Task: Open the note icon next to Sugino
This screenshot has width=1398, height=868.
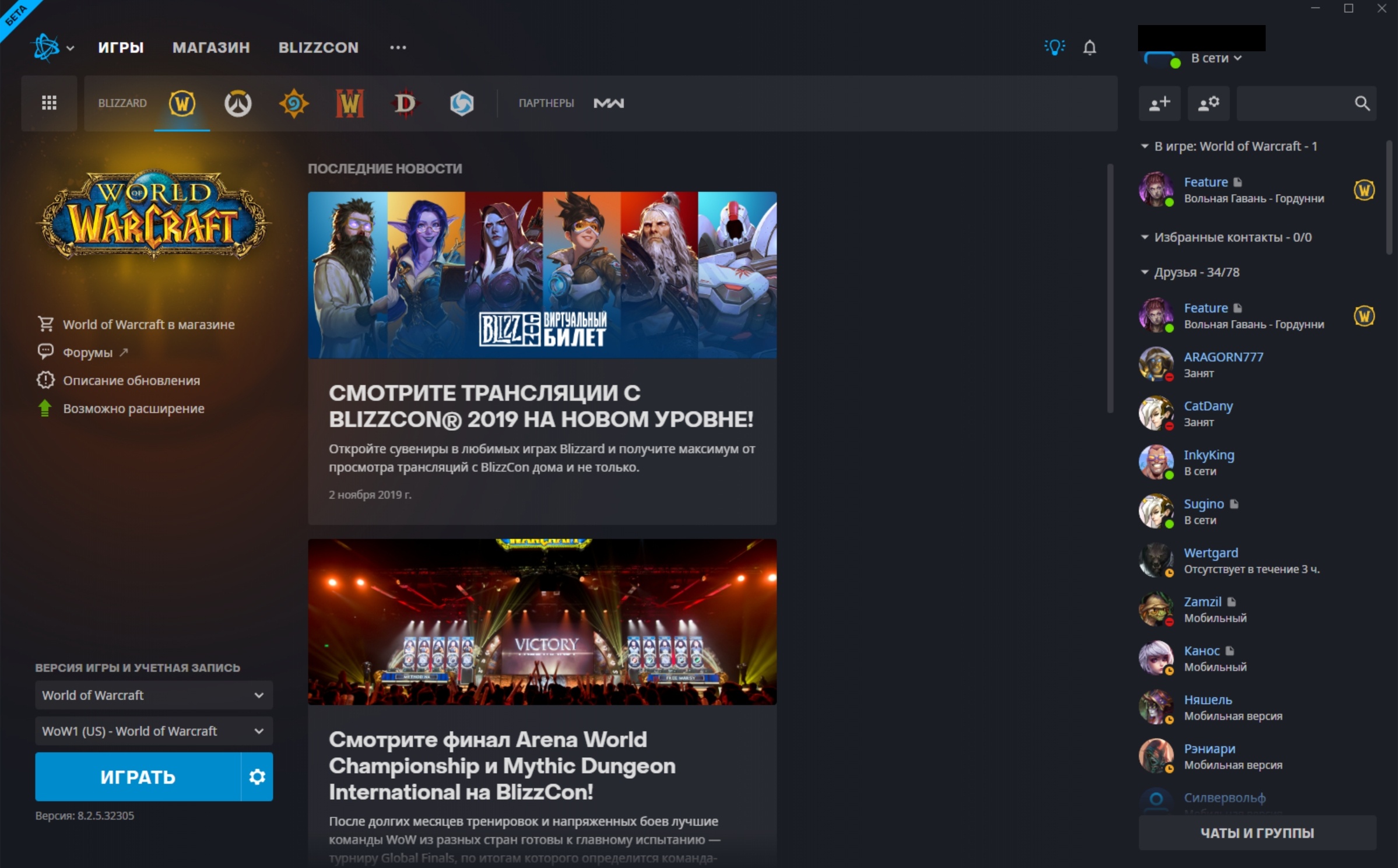Action: (x=1234, y=504)
